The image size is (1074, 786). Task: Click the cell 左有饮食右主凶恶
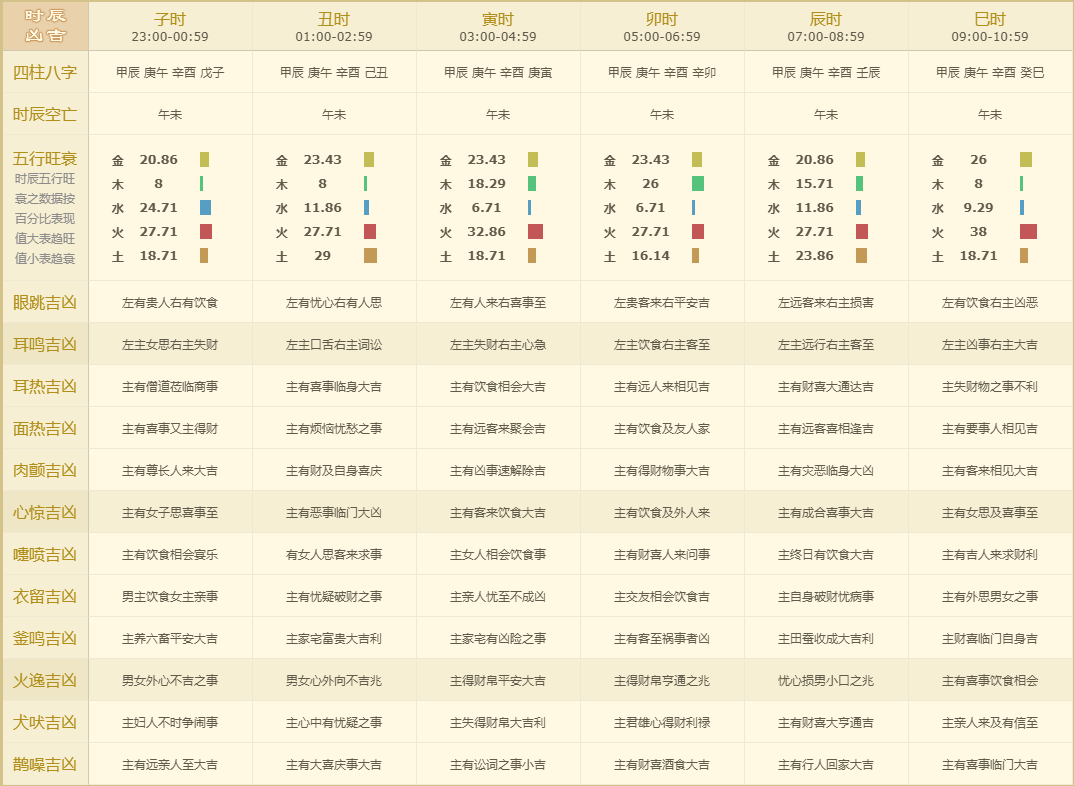pyautogui.click(x=990, y=303)
